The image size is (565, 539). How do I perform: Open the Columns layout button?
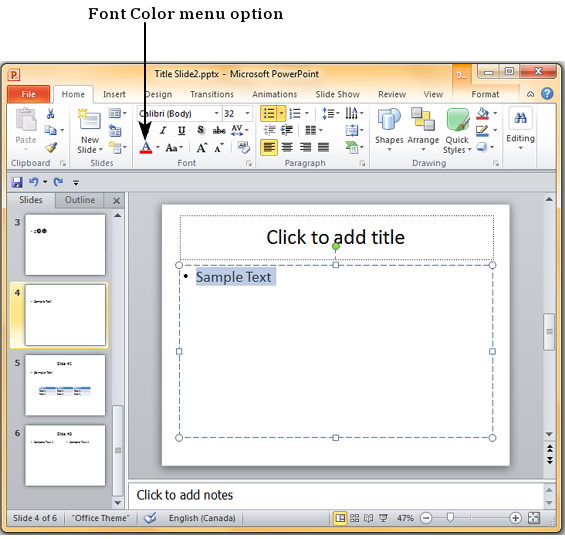coord(313,130)
